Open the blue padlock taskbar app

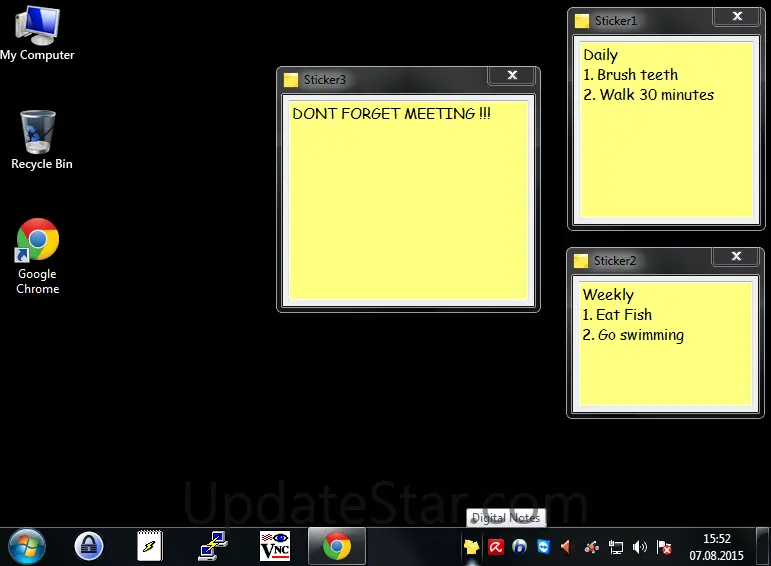pos(89,546)
